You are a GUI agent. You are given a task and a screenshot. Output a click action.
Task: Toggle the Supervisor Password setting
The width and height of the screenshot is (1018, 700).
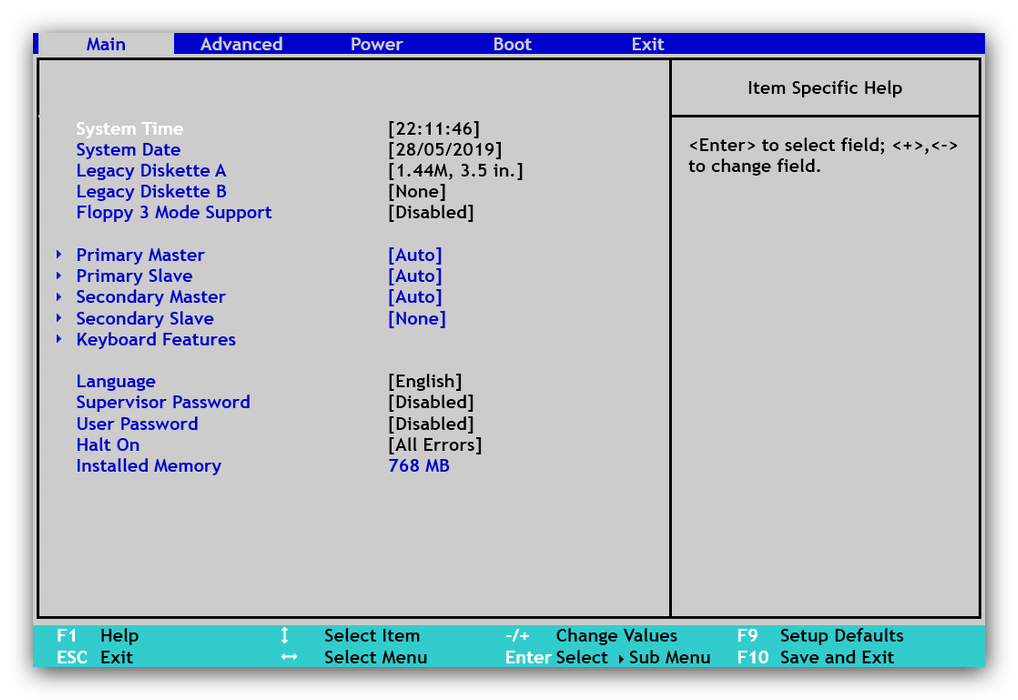click(430, 402)
